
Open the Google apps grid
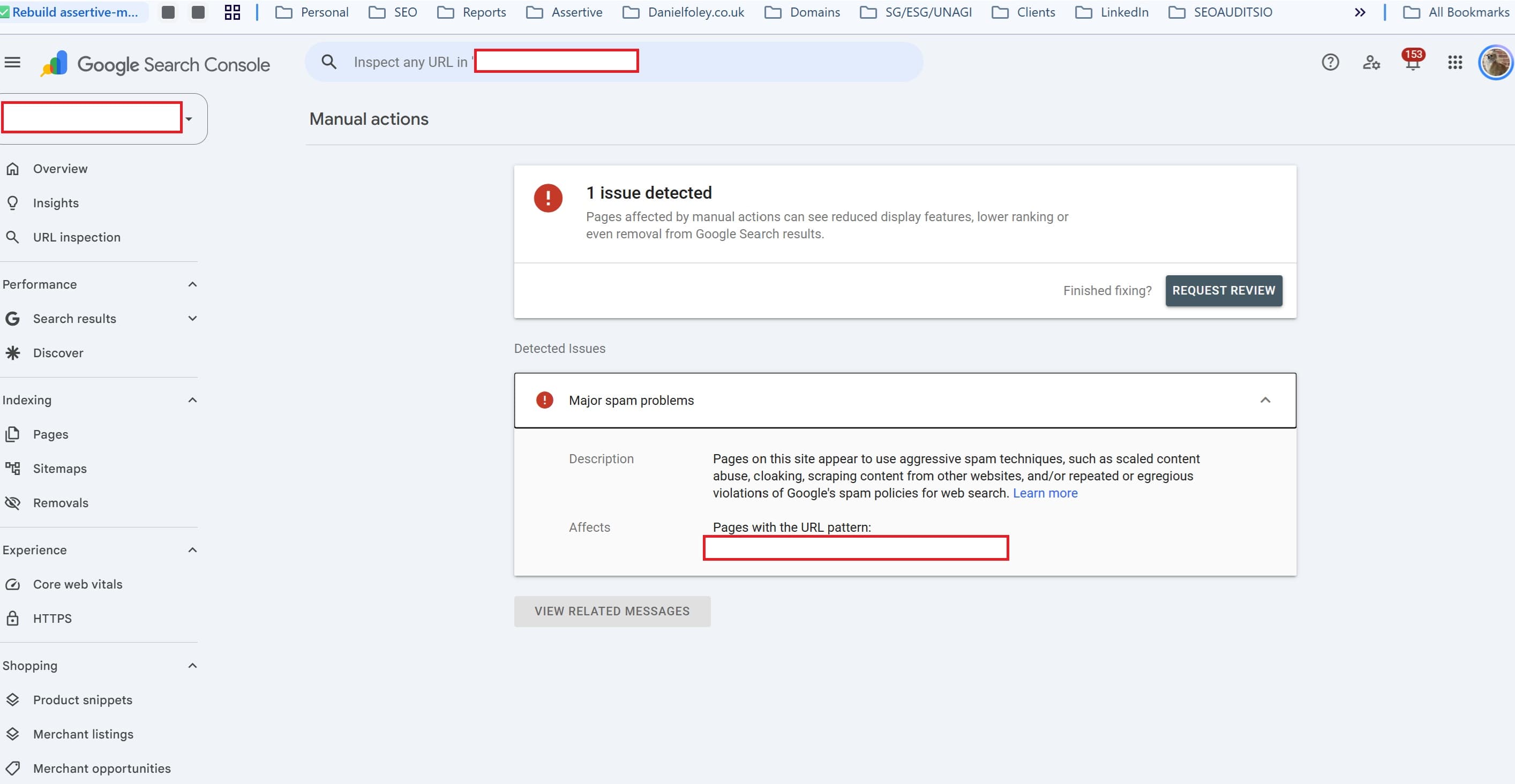point(1454,62)
